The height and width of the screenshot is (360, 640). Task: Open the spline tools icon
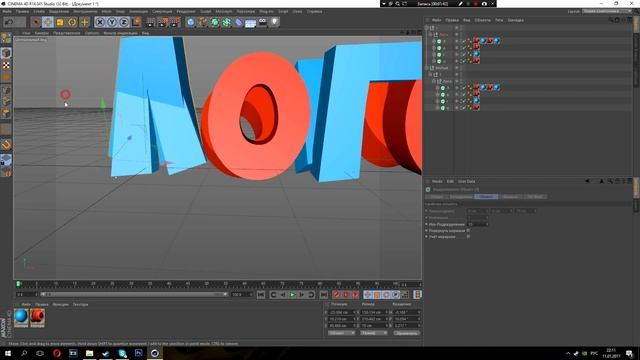202,22
